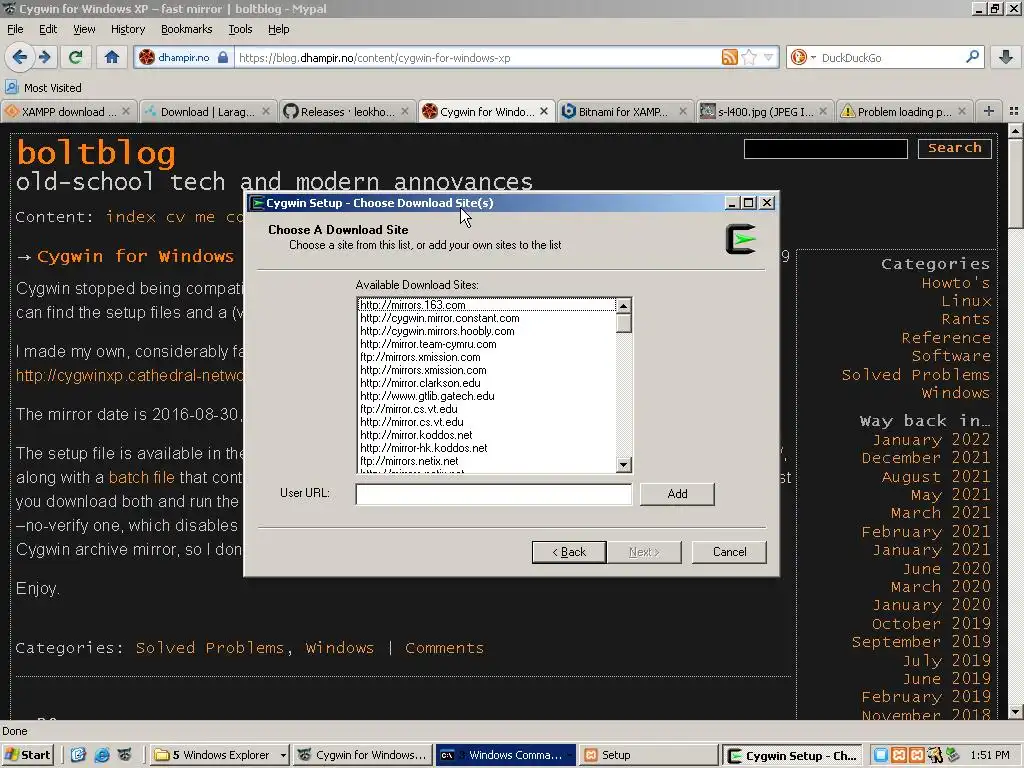The width and height of the screenshot is (1024, 768).
Task: Open the Tools menu
Action: [x=240, y=29]
